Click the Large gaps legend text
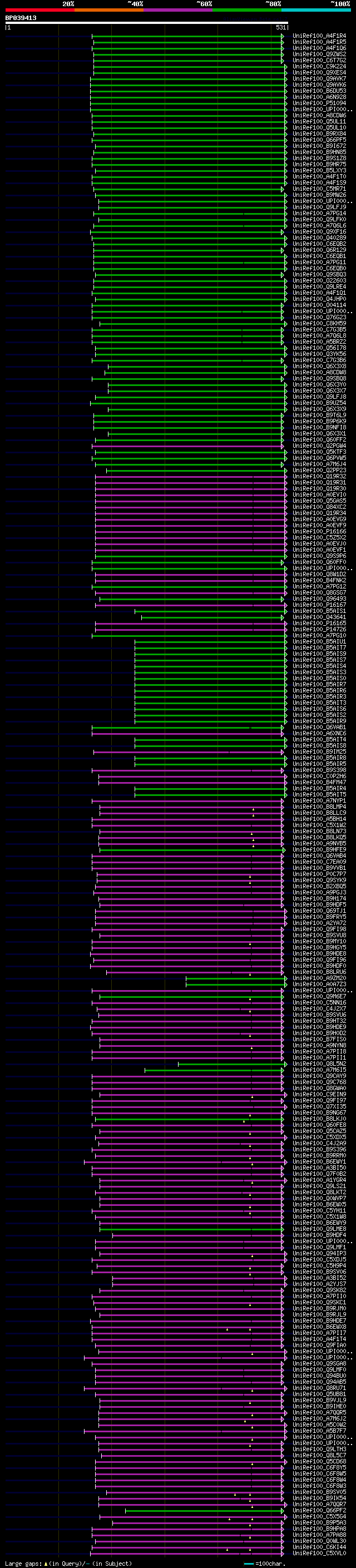Viewport: 356px width, 1568px height. tap(68, 1564)
